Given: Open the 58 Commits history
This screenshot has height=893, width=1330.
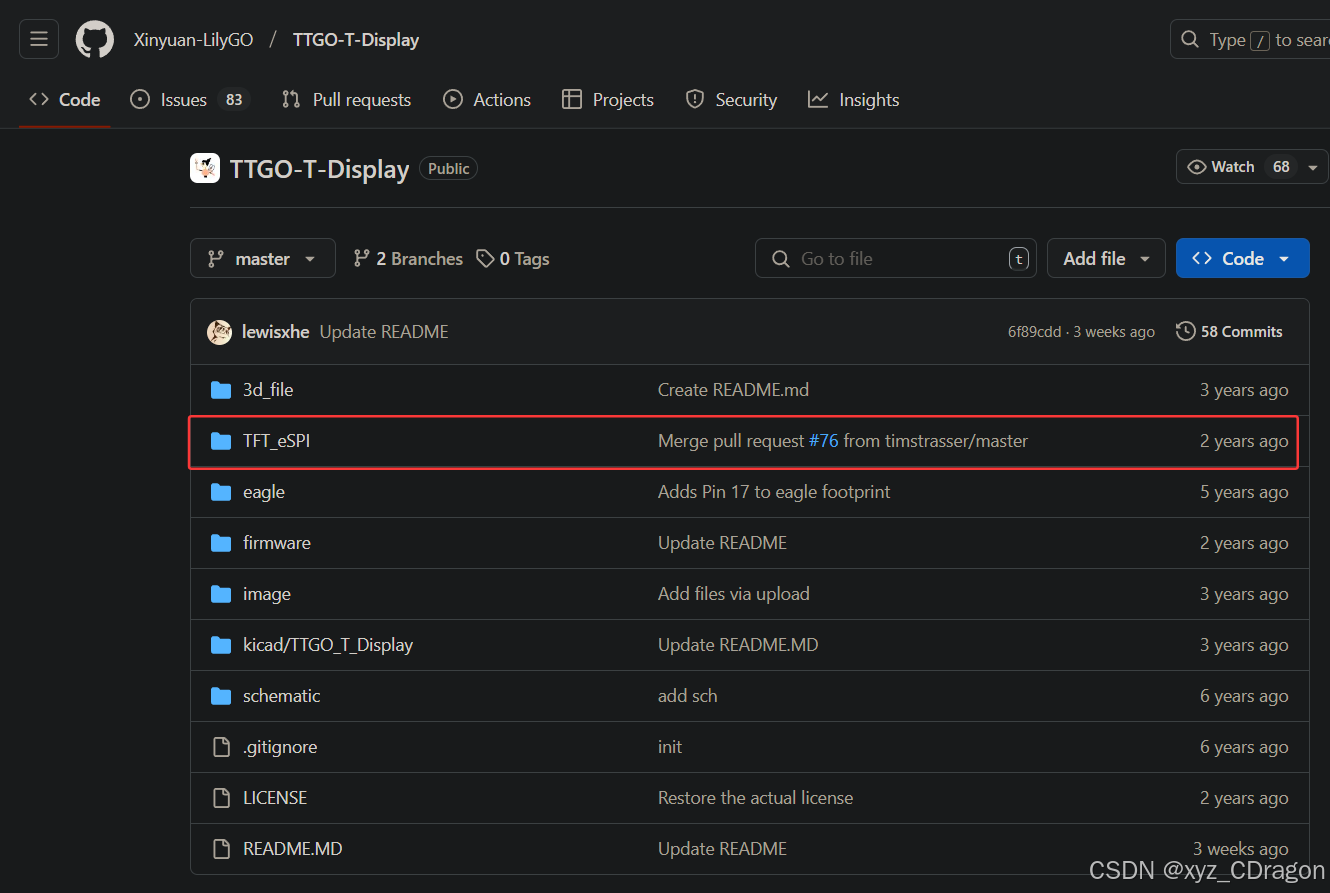Looking at the screenshot, I should coord(1229,332).
